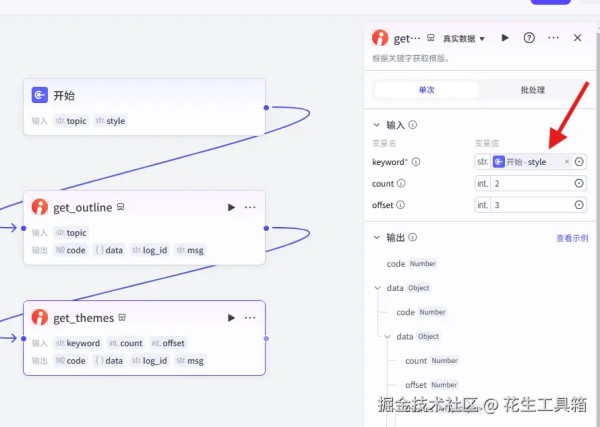The height and width of the screenshot is (427, 600).
Task: Click the output port of get_themes node
Action: (x=266, y=339)
